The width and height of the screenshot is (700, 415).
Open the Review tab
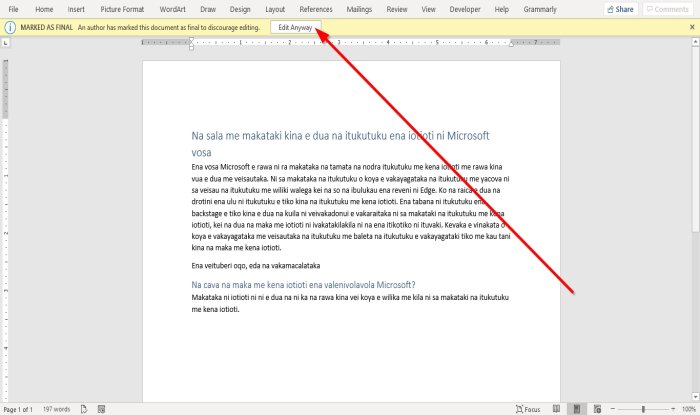point(396,9)
